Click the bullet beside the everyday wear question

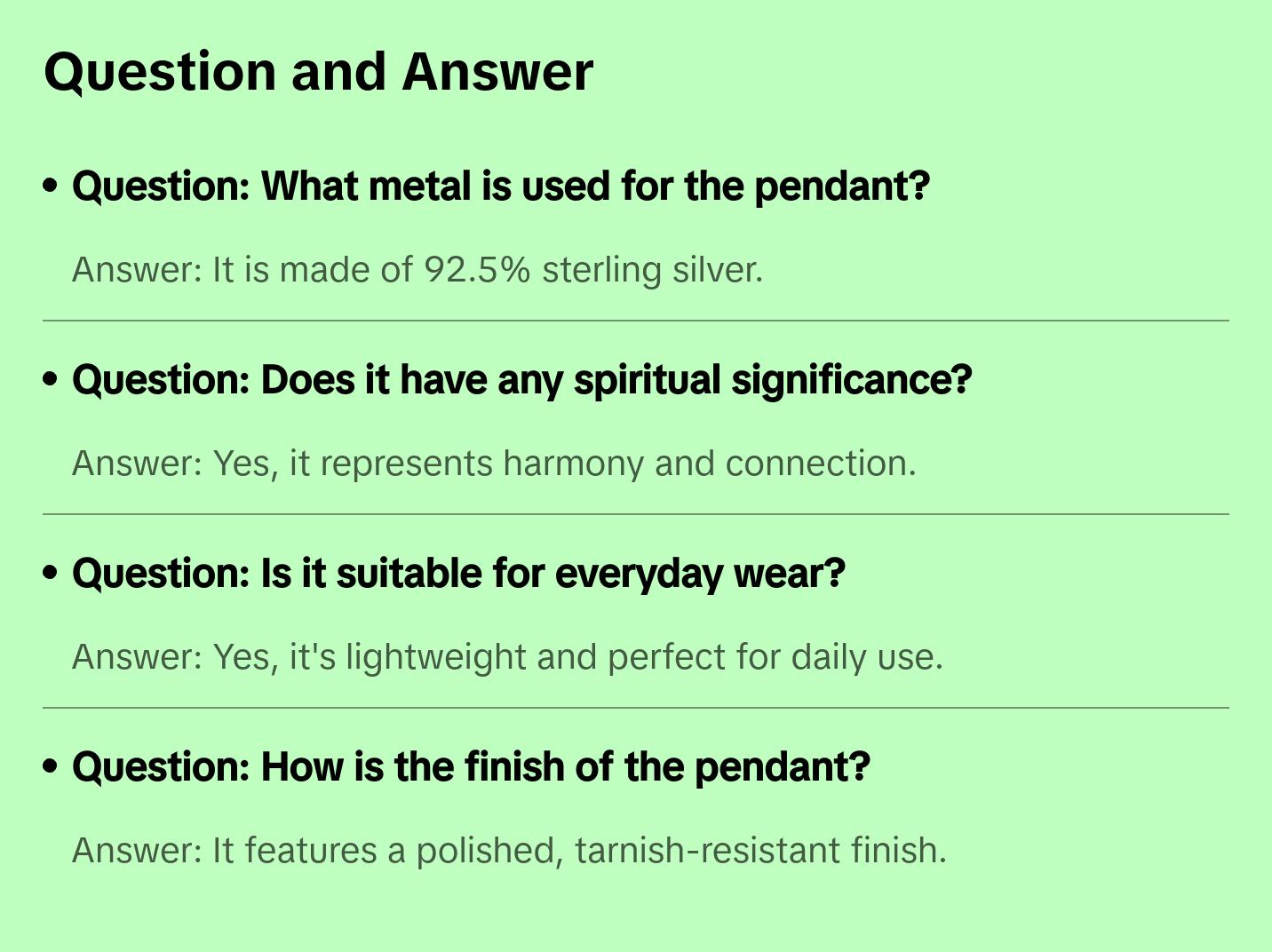[x=51, y=574]
